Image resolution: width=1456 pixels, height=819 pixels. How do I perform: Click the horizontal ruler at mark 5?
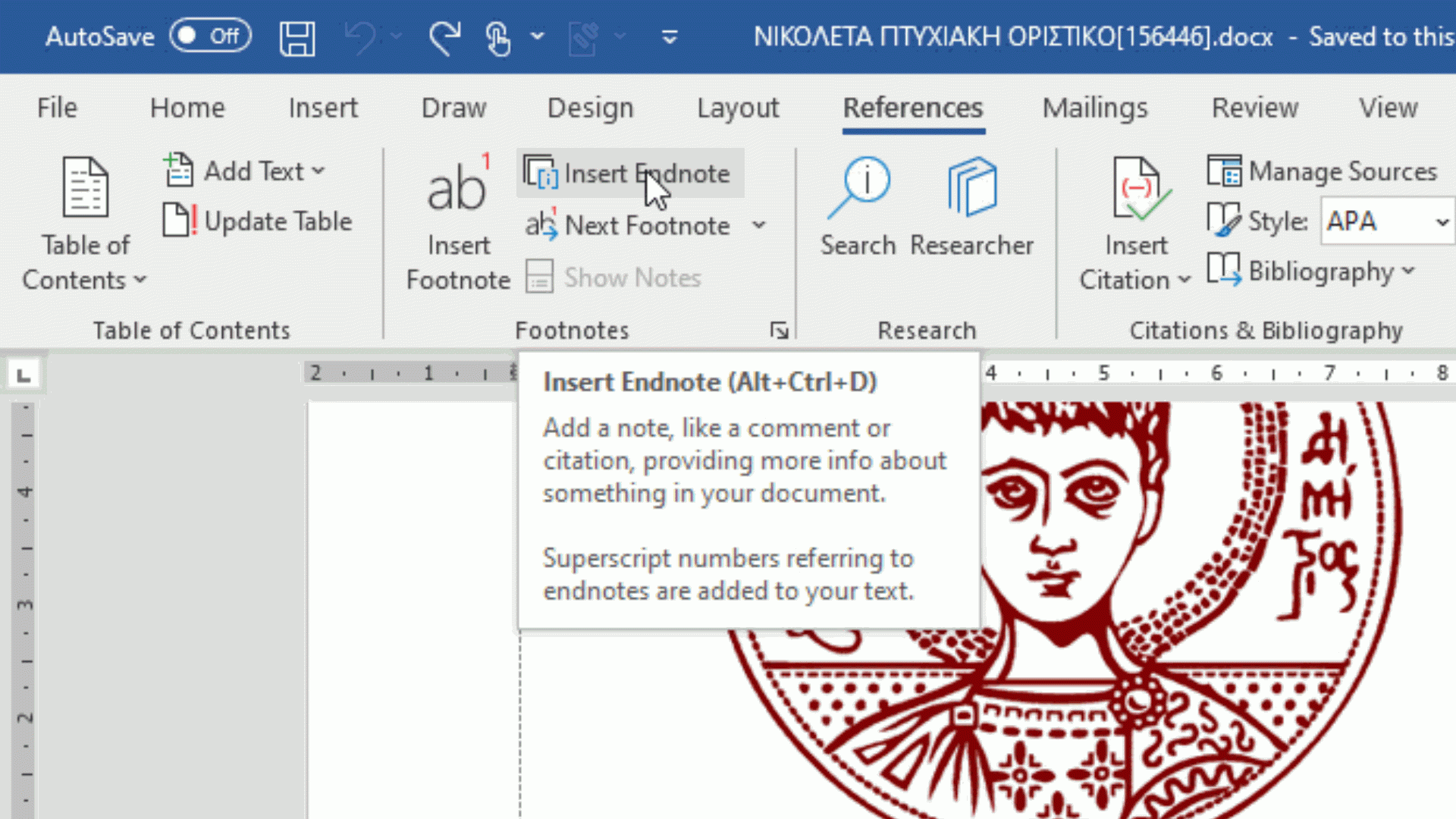pyautogui.click(x=1103, y=373)
